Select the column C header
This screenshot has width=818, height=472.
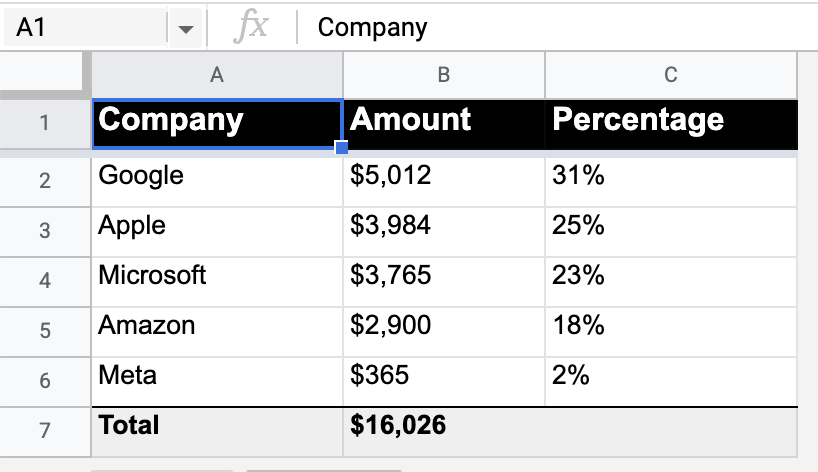tap(670, 75)
